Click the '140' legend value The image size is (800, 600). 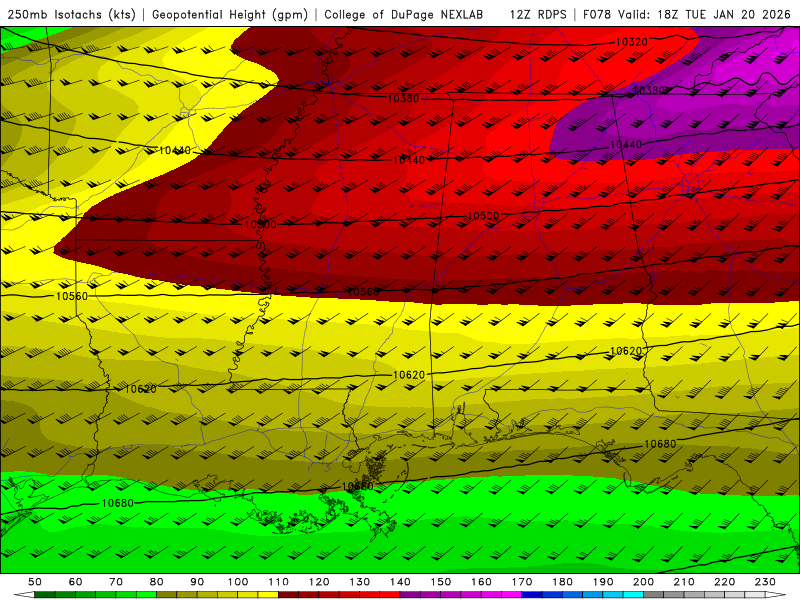click(x=400, y=582)
